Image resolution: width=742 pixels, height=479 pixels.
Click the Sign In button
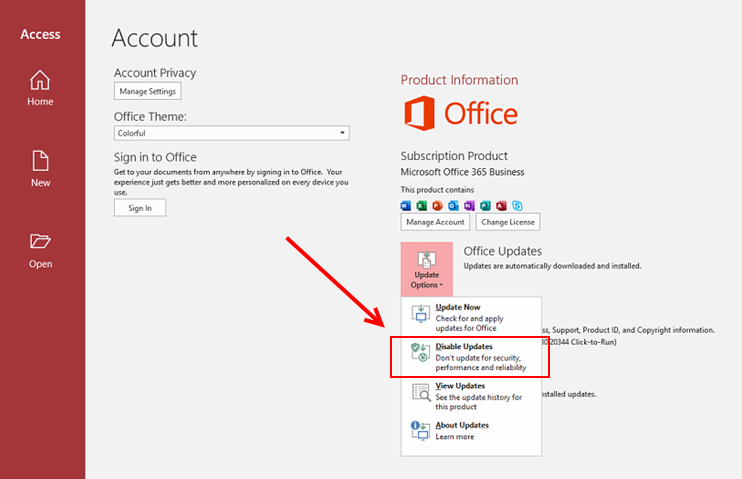140,208
